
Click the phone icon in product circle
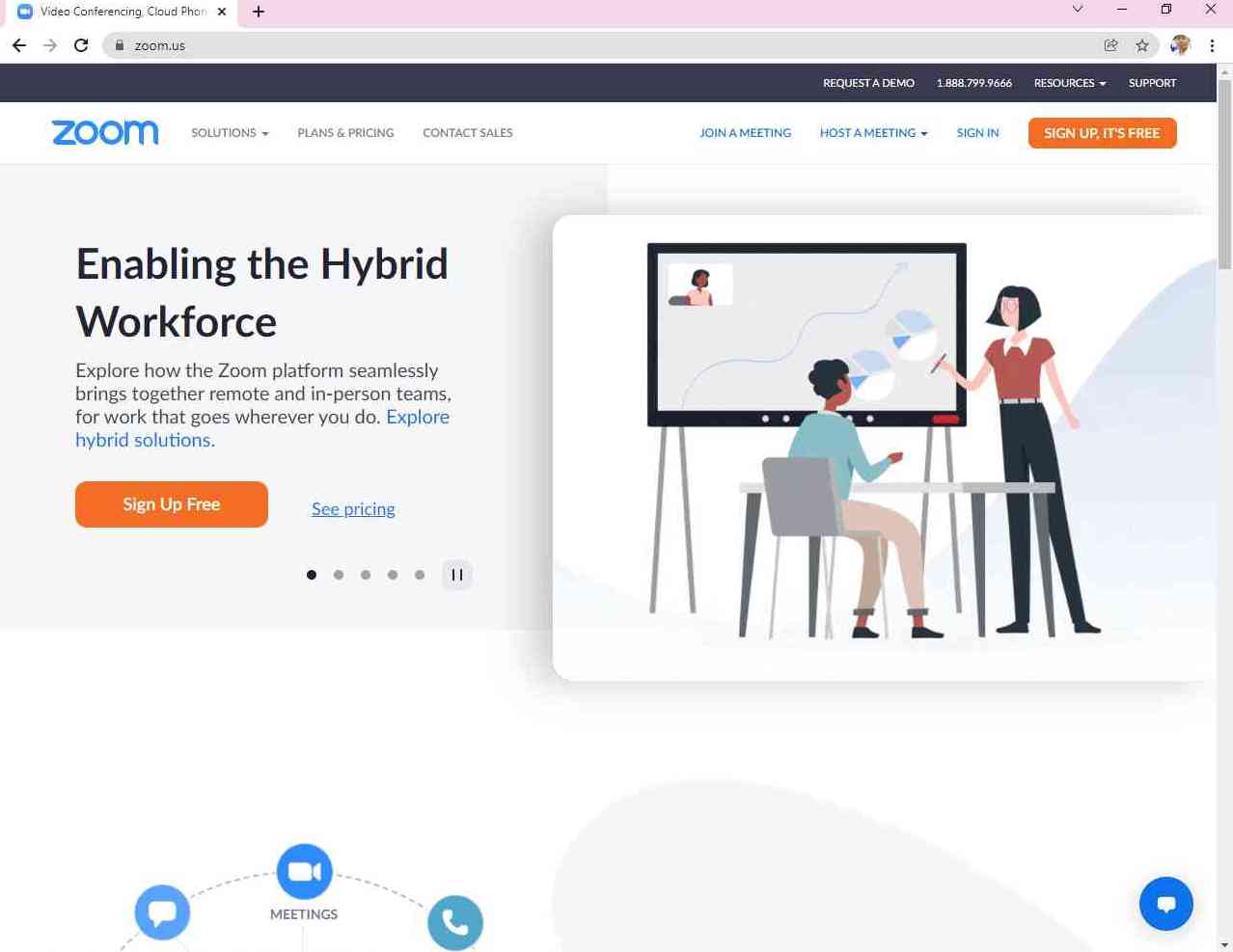[455, 922]
